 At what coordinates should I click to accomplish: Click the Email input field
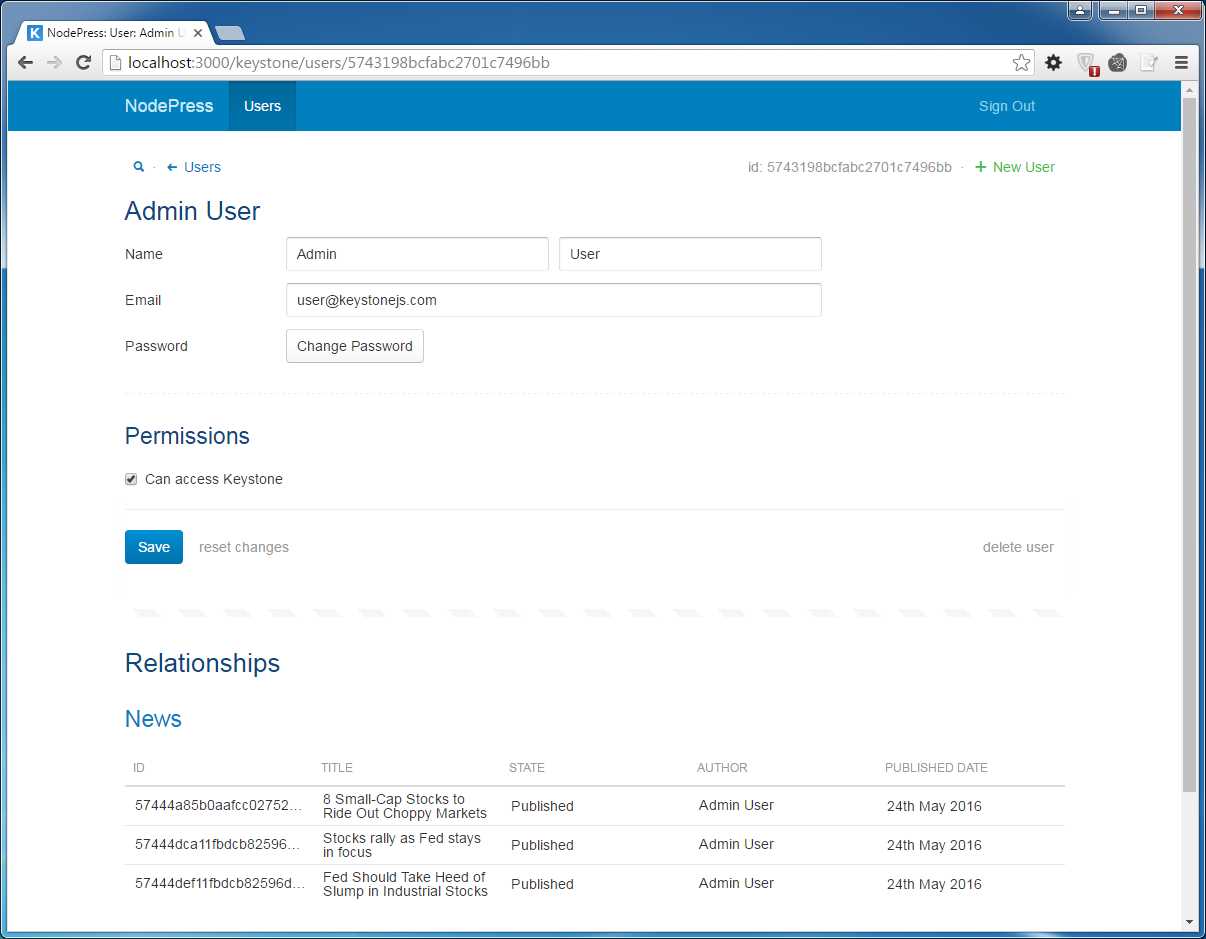(554, 300)
